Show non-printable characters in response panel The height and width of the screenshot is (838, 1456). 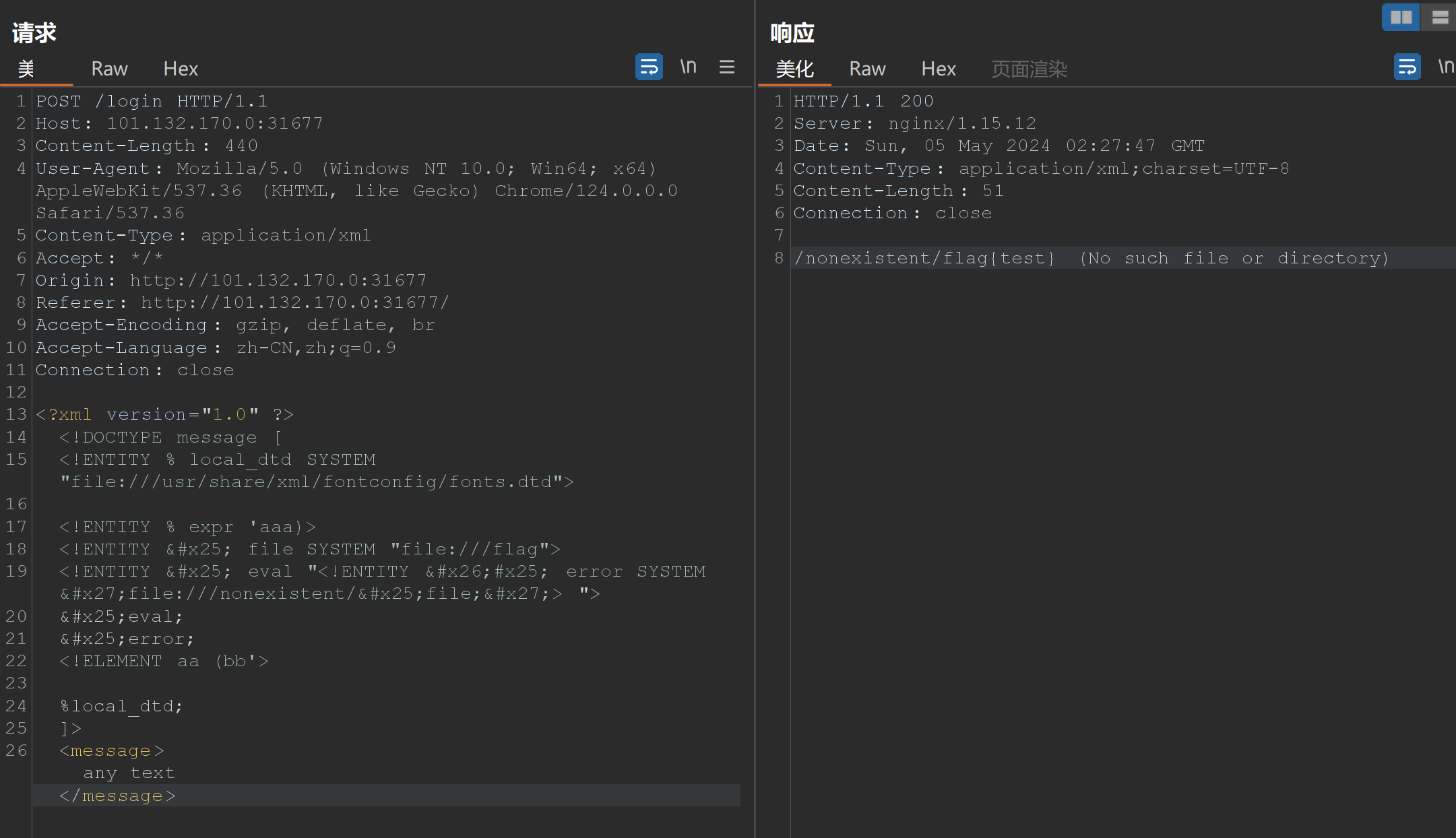[x=1446, y=67]
